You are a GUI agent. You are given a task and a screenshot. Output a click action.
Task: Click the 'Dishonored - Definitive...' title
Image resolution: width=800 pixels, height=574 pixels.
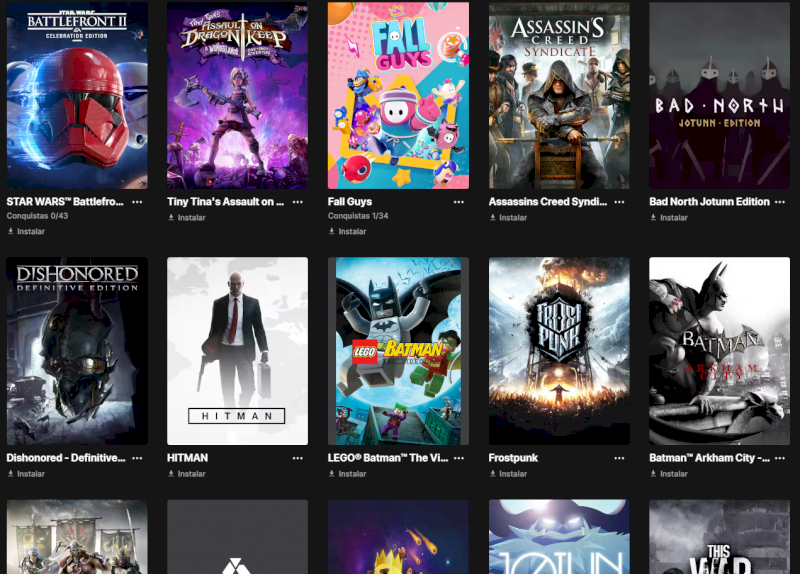[x=66, y=458]
